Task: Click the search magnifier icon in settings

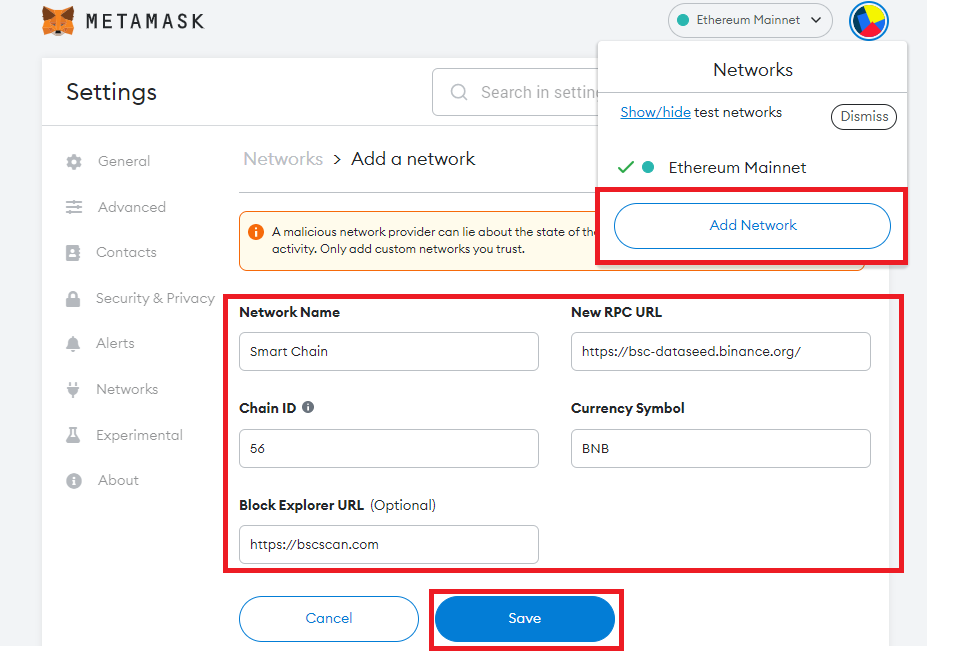Action: (459, 92)
